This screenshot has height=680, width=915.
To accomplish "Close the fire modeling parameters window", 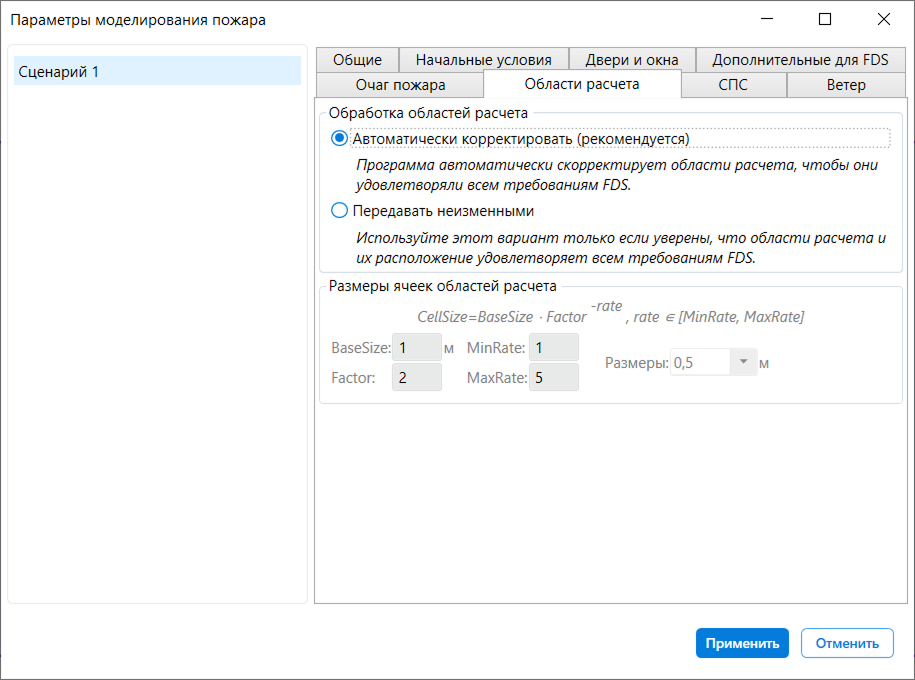I will pyautogui.click(x=884, y=19).
